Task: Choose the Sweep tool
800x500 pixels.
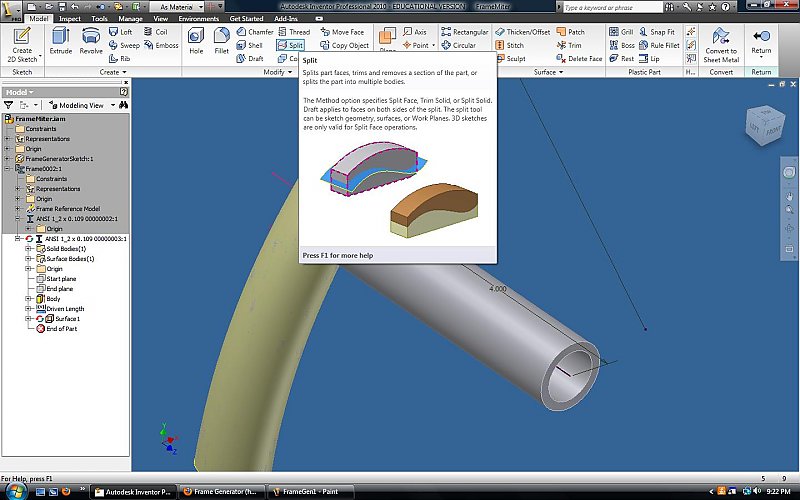Action: coord(124,45)
